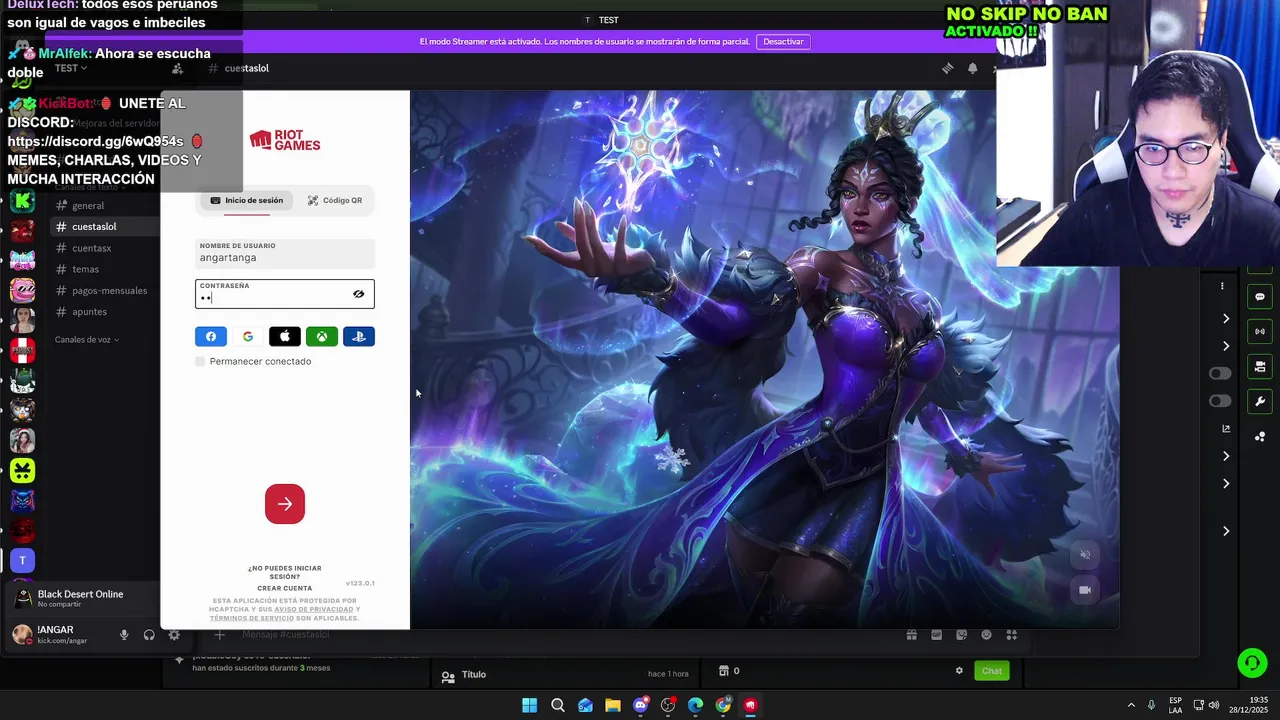Open the taskbar clock and date
Image resolution: width=1280 pixels, height=720 pixels.
(x=1249, y=705)
